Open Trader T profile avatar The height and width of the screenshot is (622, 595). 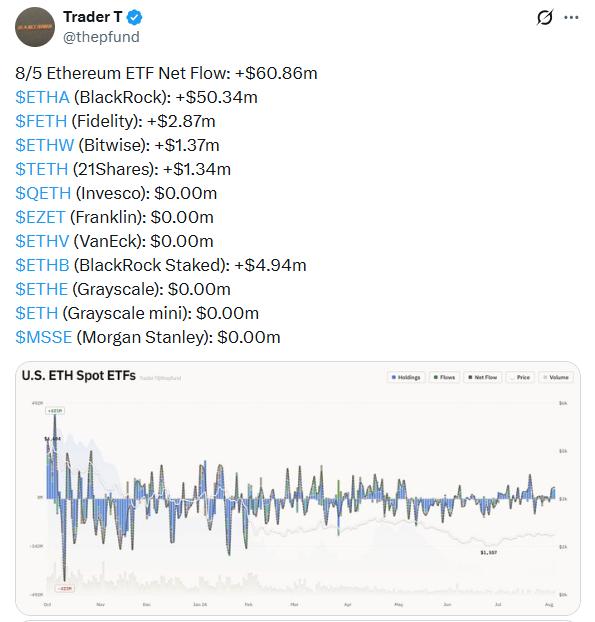click(x=35, y=27)
